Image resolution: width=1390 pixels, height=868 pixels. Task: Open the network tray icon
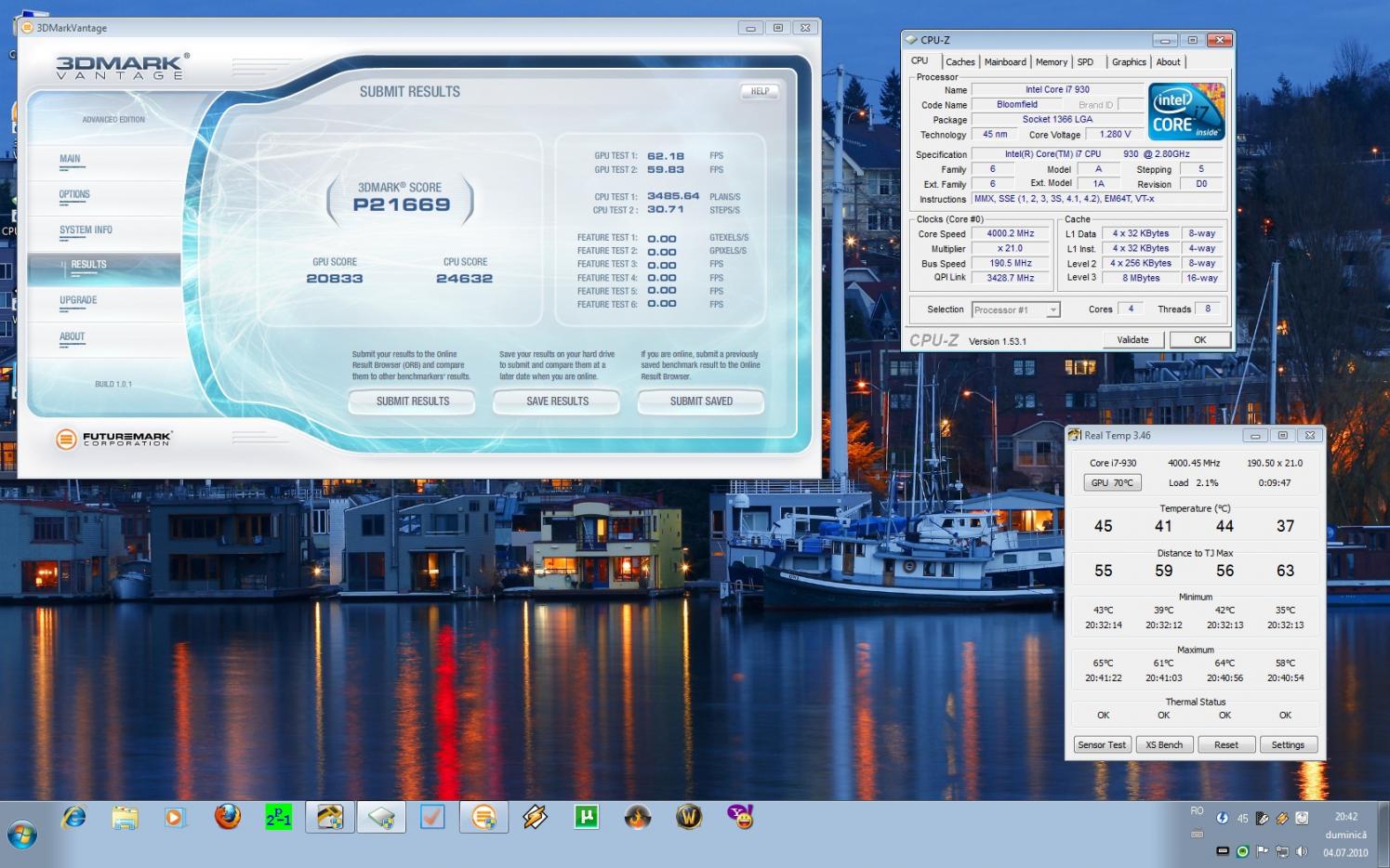(1282, 851)
